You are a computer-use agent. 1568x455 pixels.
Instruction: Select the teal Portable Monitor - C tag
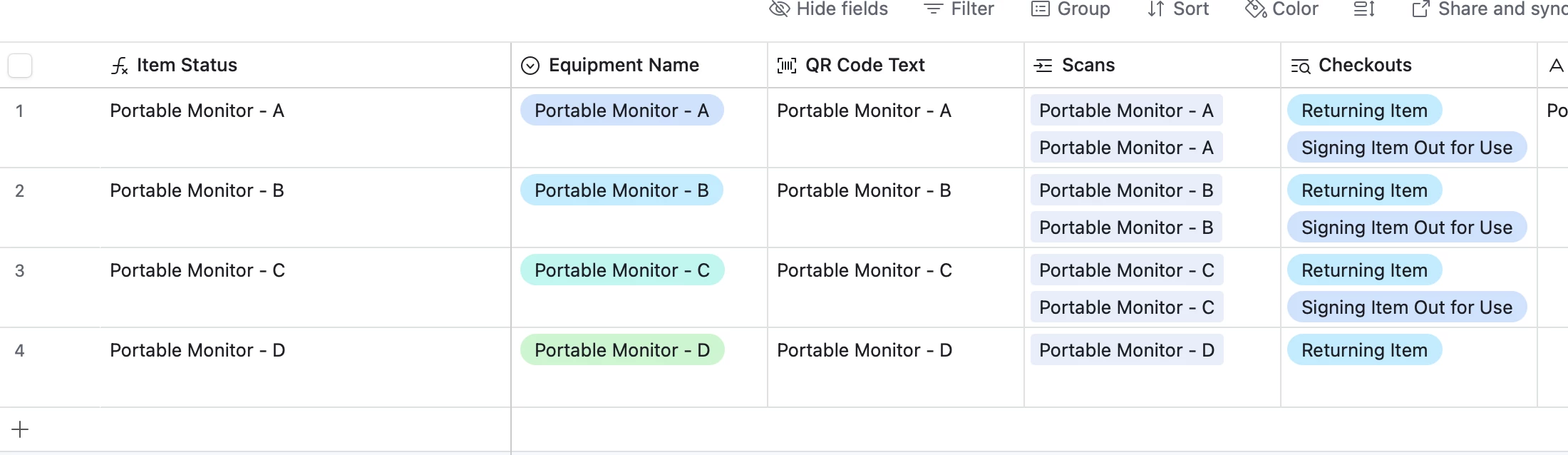pos(621,270)
